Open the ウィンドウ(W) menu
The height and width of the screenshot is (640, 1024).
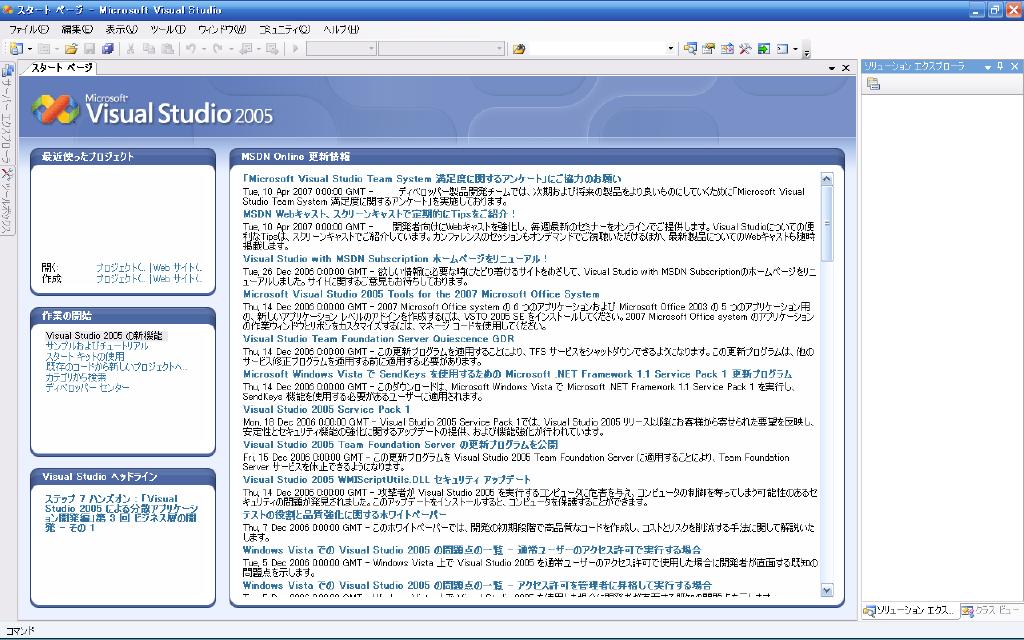point(222,29)
